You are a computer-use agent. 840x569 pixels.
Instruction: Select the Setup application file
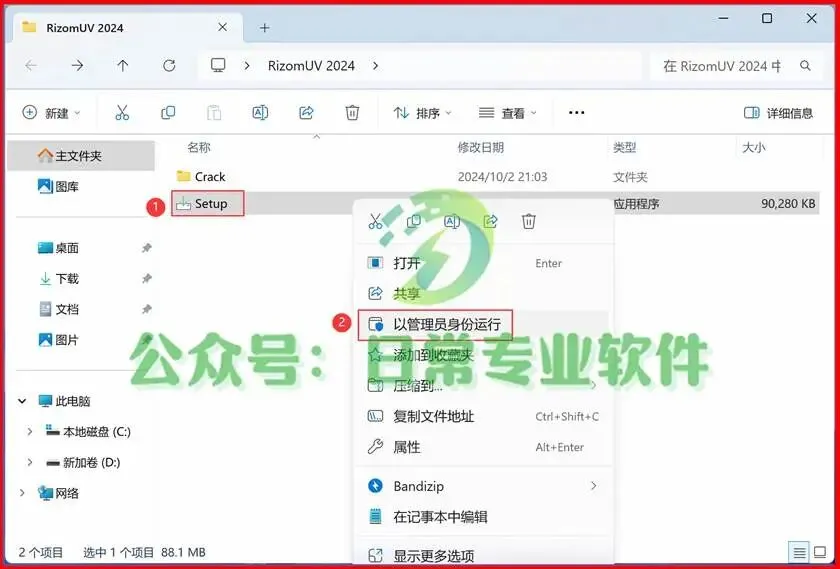tap(202, 204)
